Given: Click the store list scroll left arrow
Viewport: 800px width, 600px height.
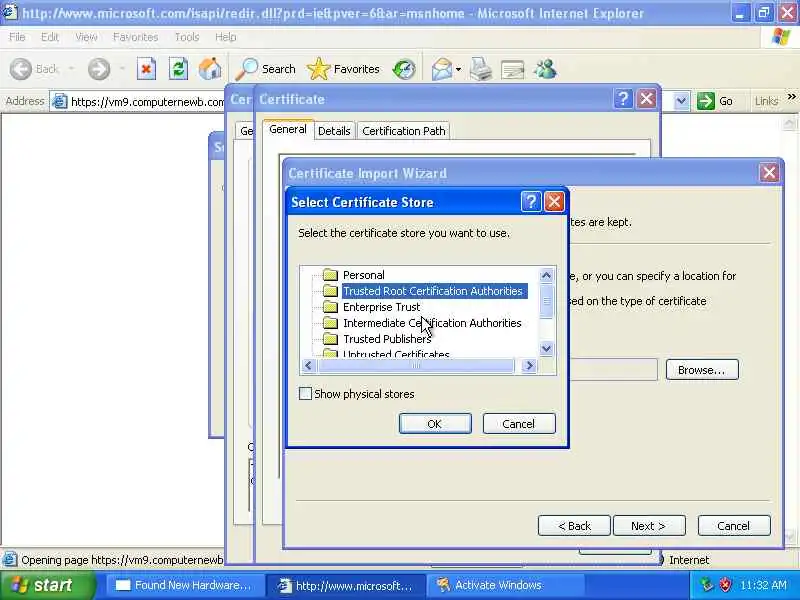Looking at the screenshot, I should pos(308,365).
